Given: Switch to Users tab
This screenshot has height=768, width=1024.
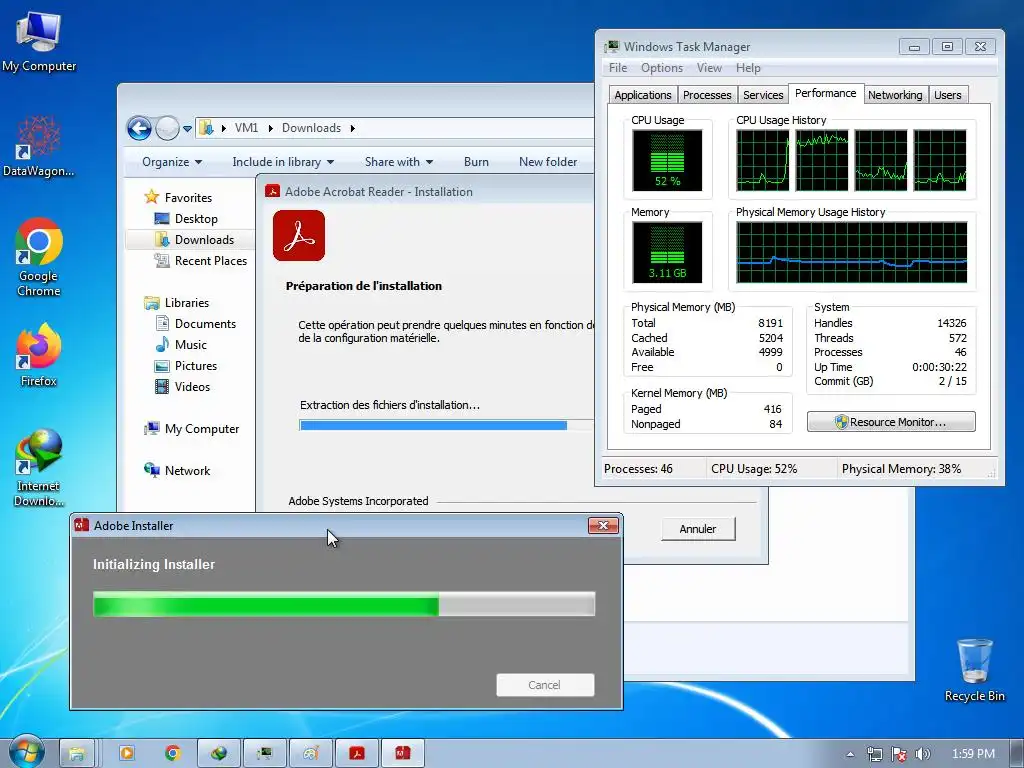Looking at the screenshot, I should click(x=948, y=95).
